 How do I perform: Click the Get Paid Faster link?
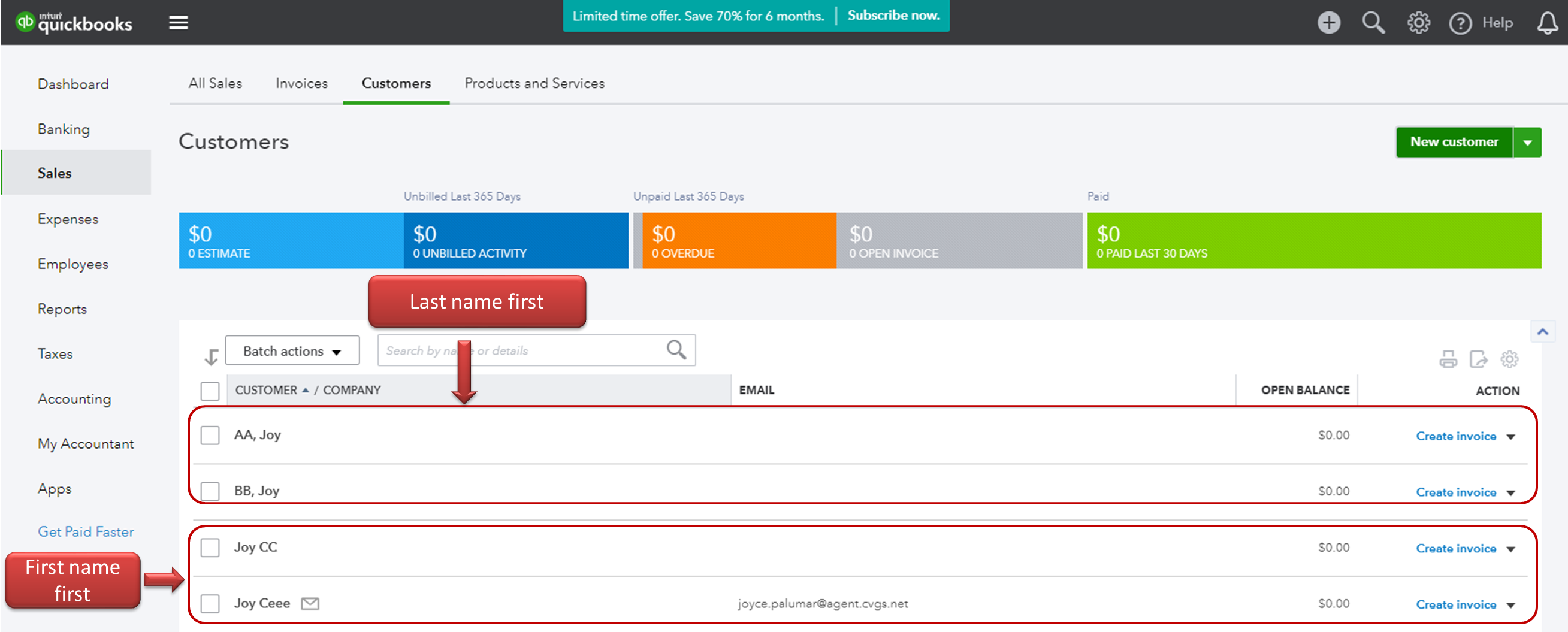tap(85, 531)
